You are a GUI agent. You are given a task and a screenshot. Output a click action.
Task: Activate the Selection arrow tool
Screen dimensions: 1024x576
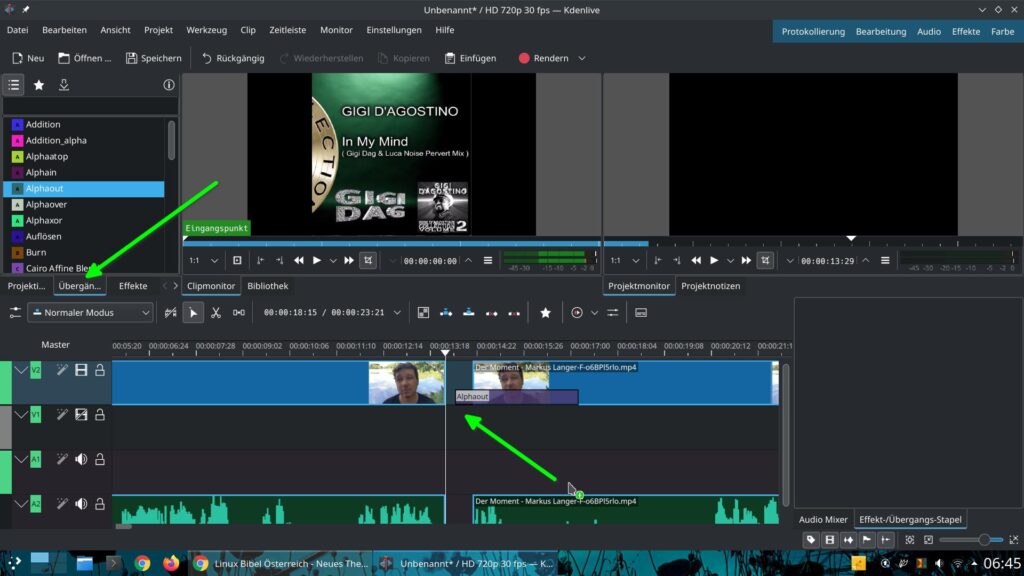(193, 313)
